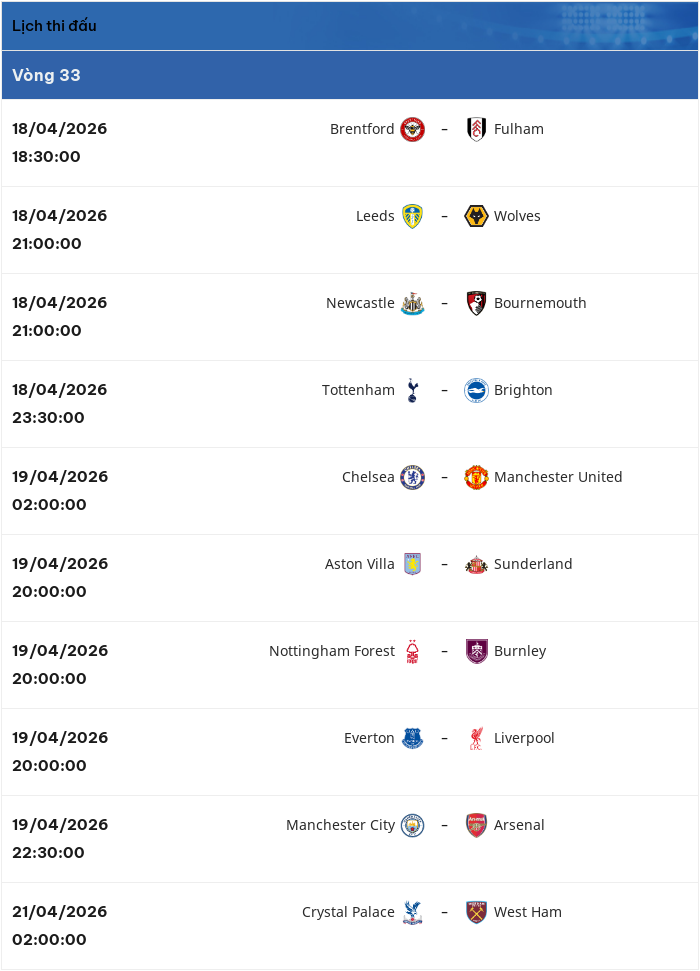Open the Liverpool liver bird logo
The width and height of the screenshot is (700, 971).
(x=476, y=738)
